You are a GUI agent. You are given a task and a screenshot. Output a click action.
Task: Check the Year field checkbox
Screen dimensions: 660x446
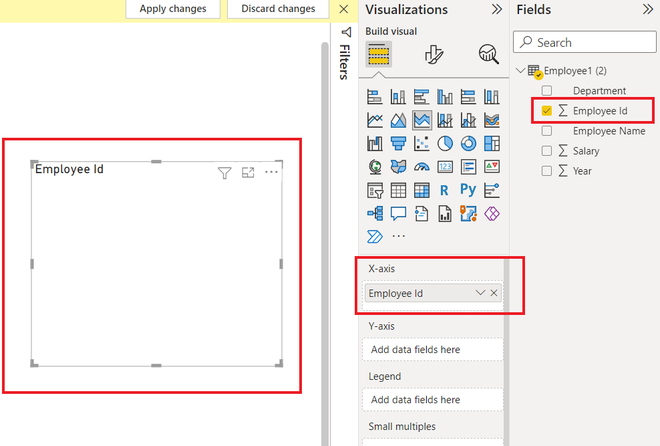click(546, 171)
